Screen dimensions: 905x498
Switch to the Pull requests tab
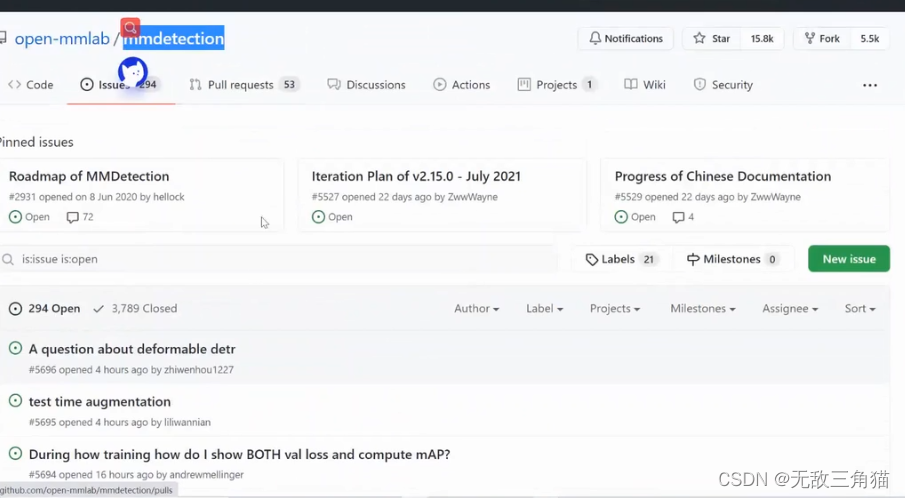point(244,85)
